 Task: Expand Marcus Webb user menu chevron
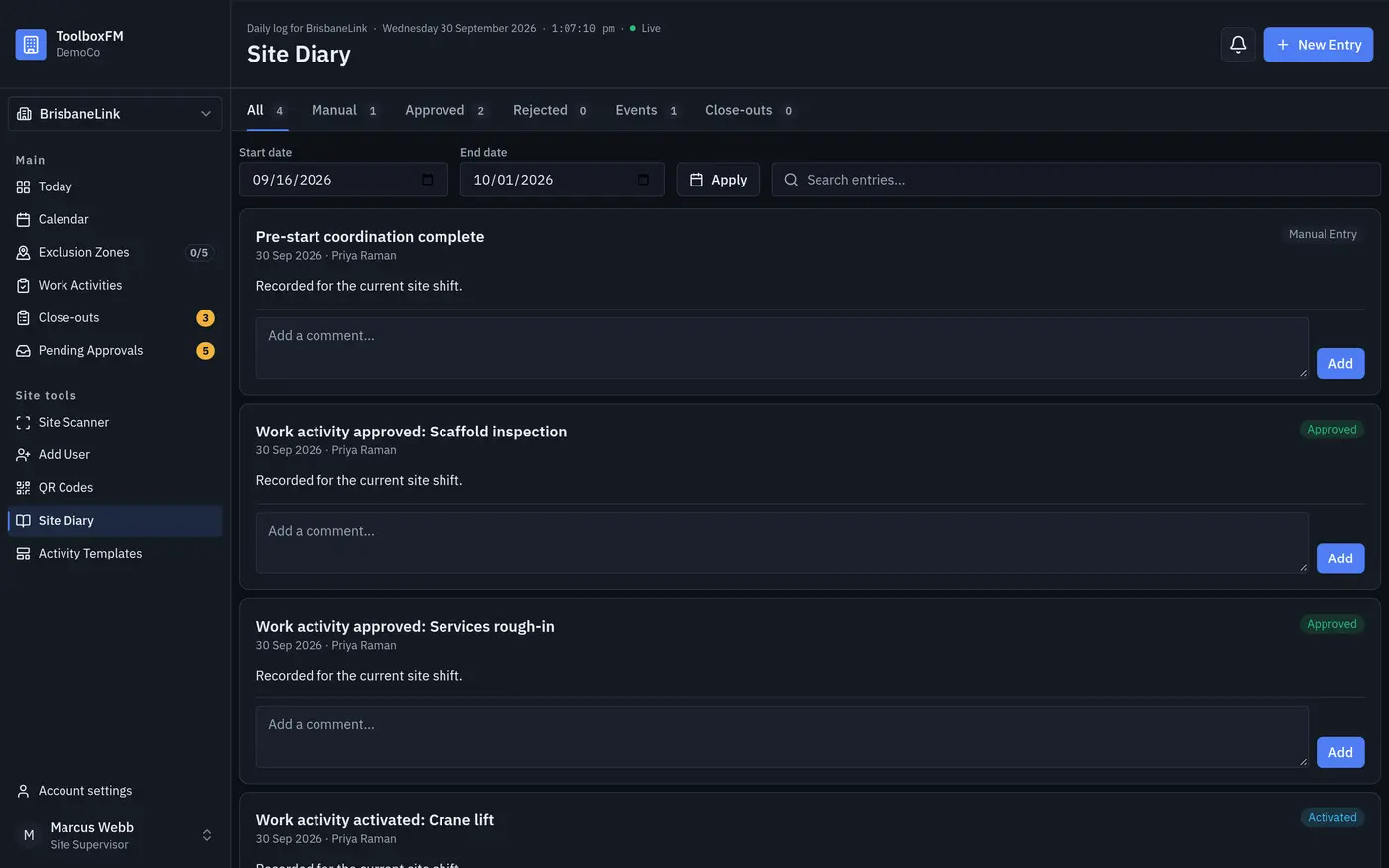pyautogui.click(x=207, y=835)
